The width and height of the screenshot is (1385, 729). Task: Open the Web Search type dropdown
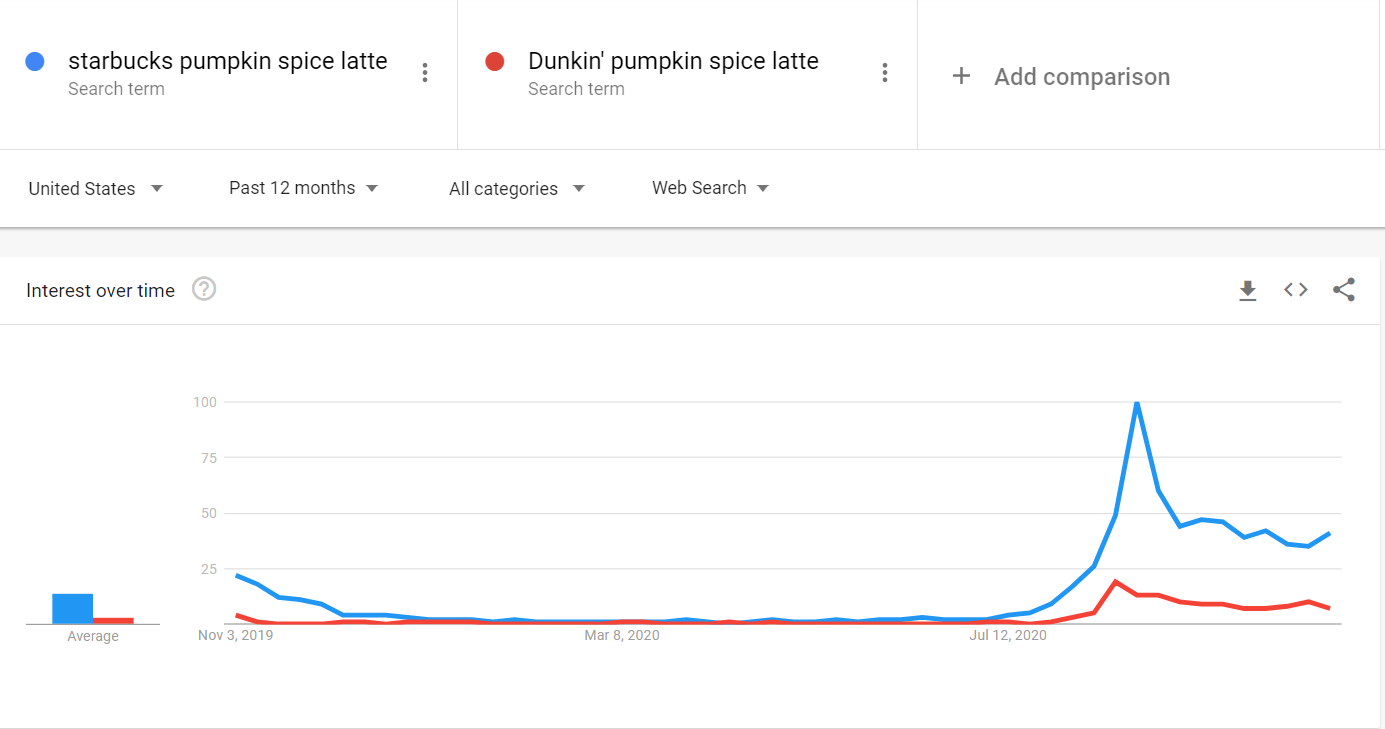(x=711, y=188)
